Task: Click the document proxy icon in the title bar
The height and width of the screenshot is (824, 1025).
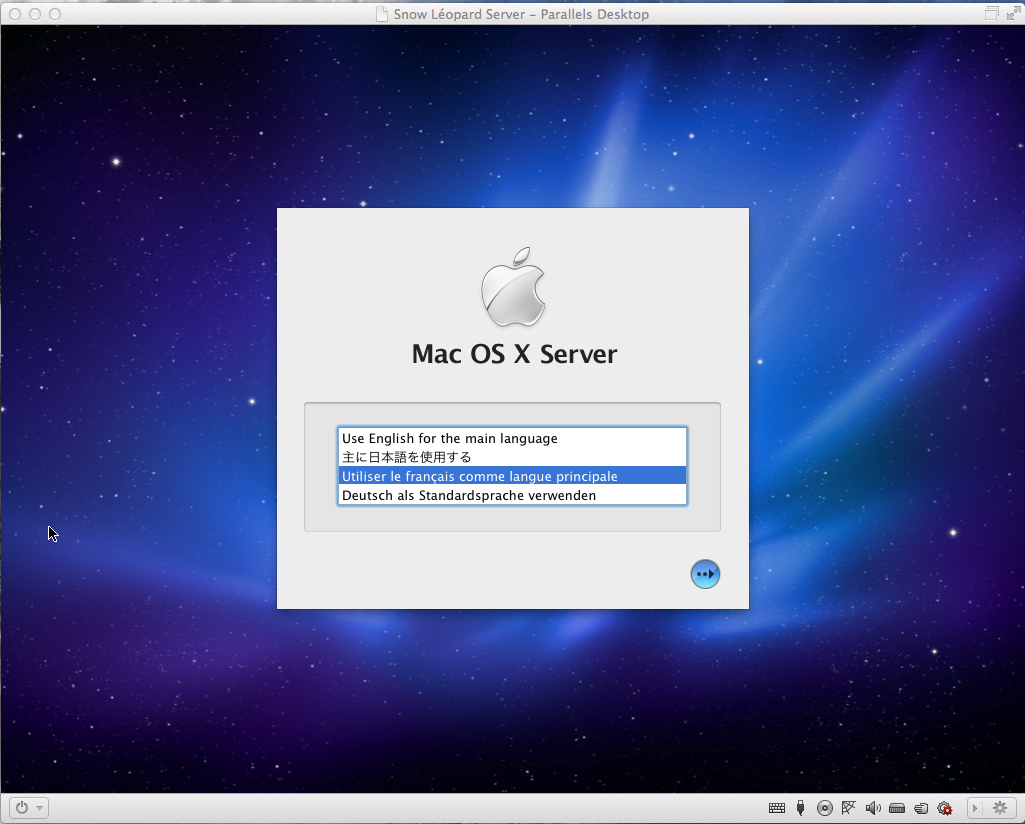Action: point(382,14)
